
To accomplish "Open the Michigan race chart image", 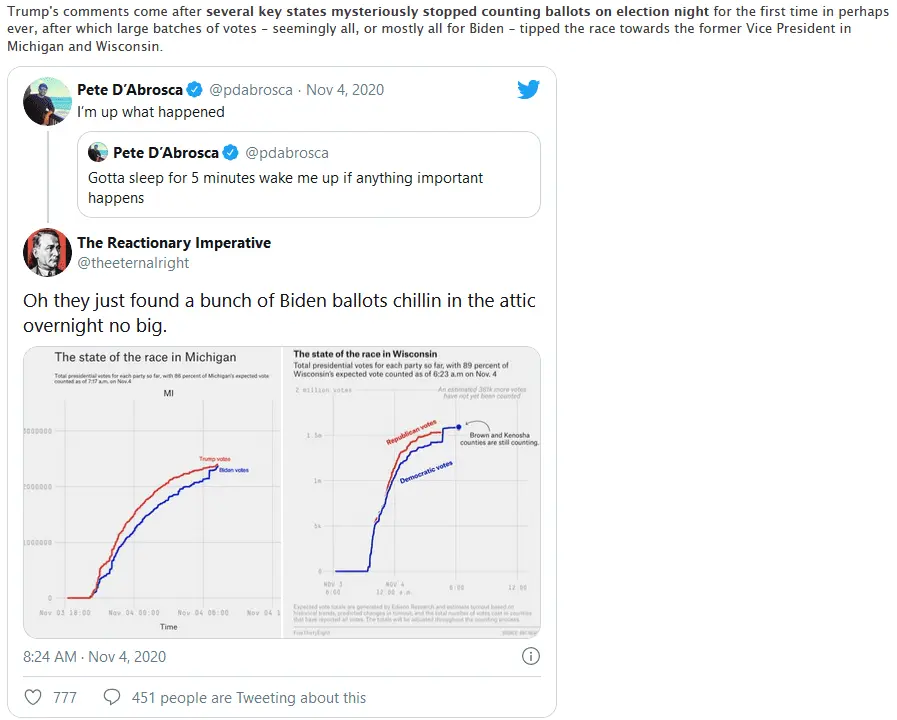I will (155, 491).
